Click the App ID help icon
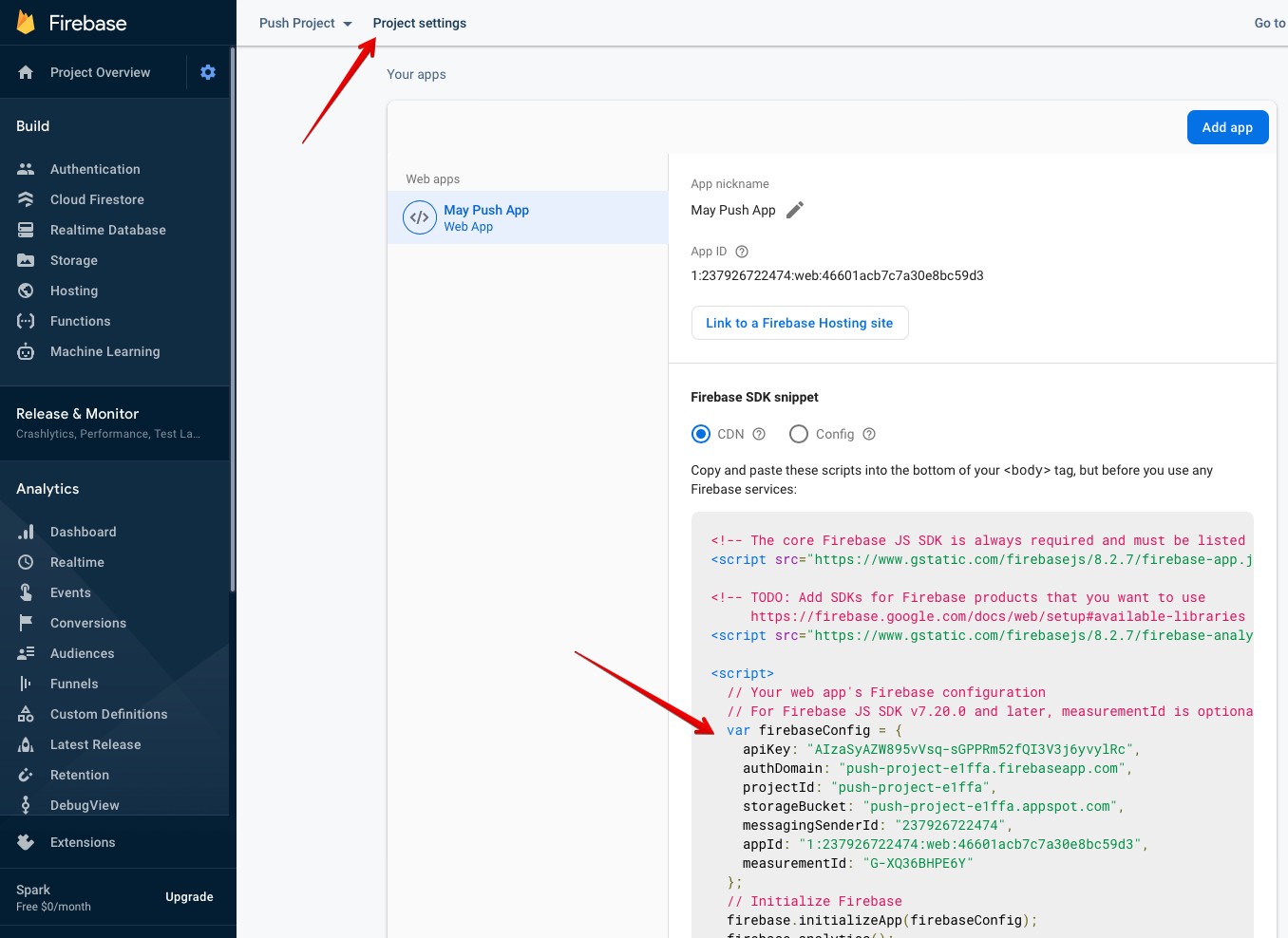The height and width of the screenshot is (938, 1288). pyautogui.click(x=742, y=252)
